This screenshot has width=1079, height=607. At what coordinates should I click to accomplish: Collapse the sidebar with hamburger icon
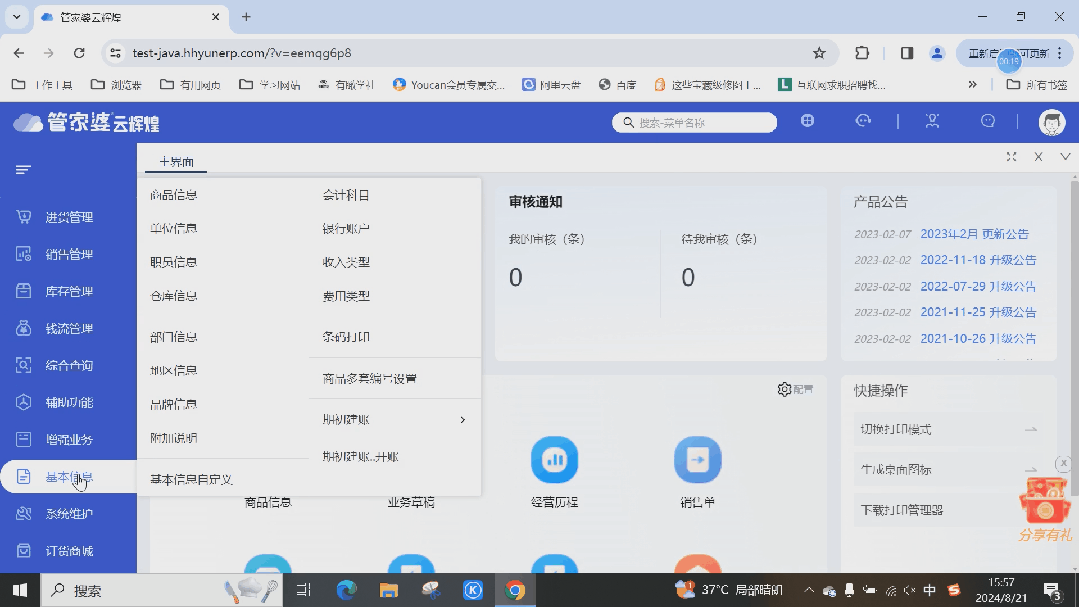22,169
